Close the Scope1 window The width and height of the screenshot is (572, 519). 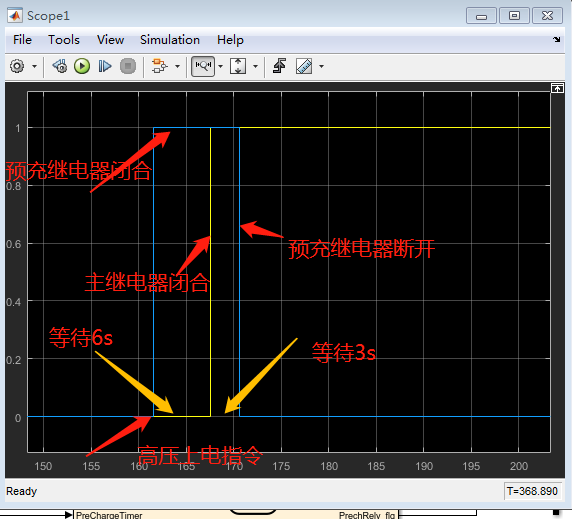click(x=548, y=16)
